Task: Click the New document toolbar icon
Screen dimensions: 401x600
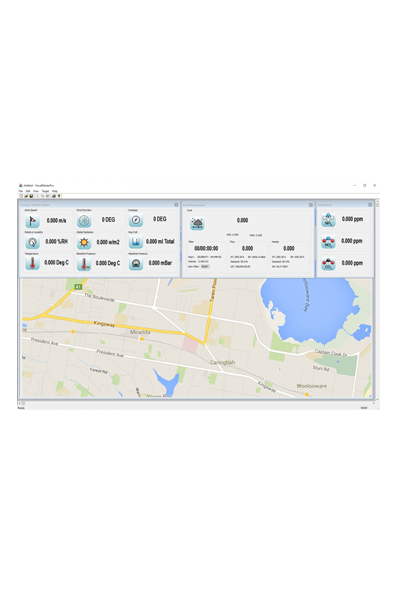Action: (x=21, y=196)
